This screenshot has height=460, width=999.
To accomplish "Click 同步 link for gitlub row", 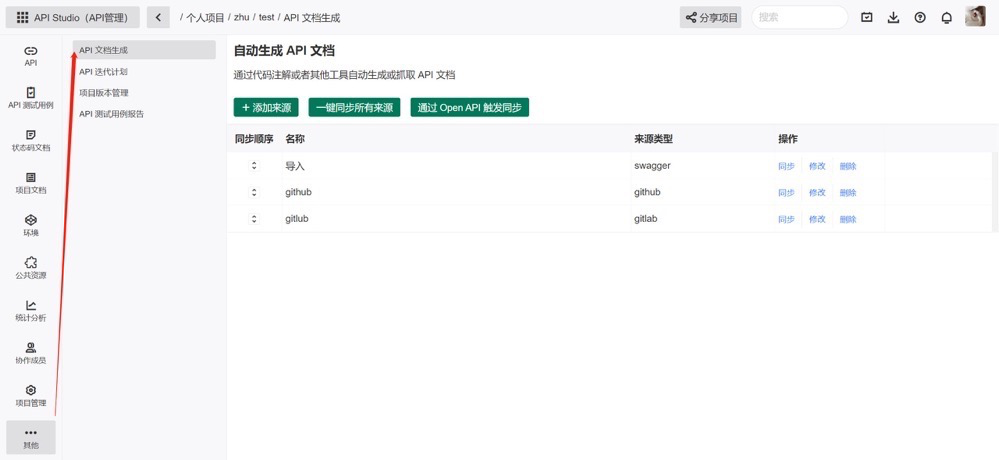I will 786,219.
